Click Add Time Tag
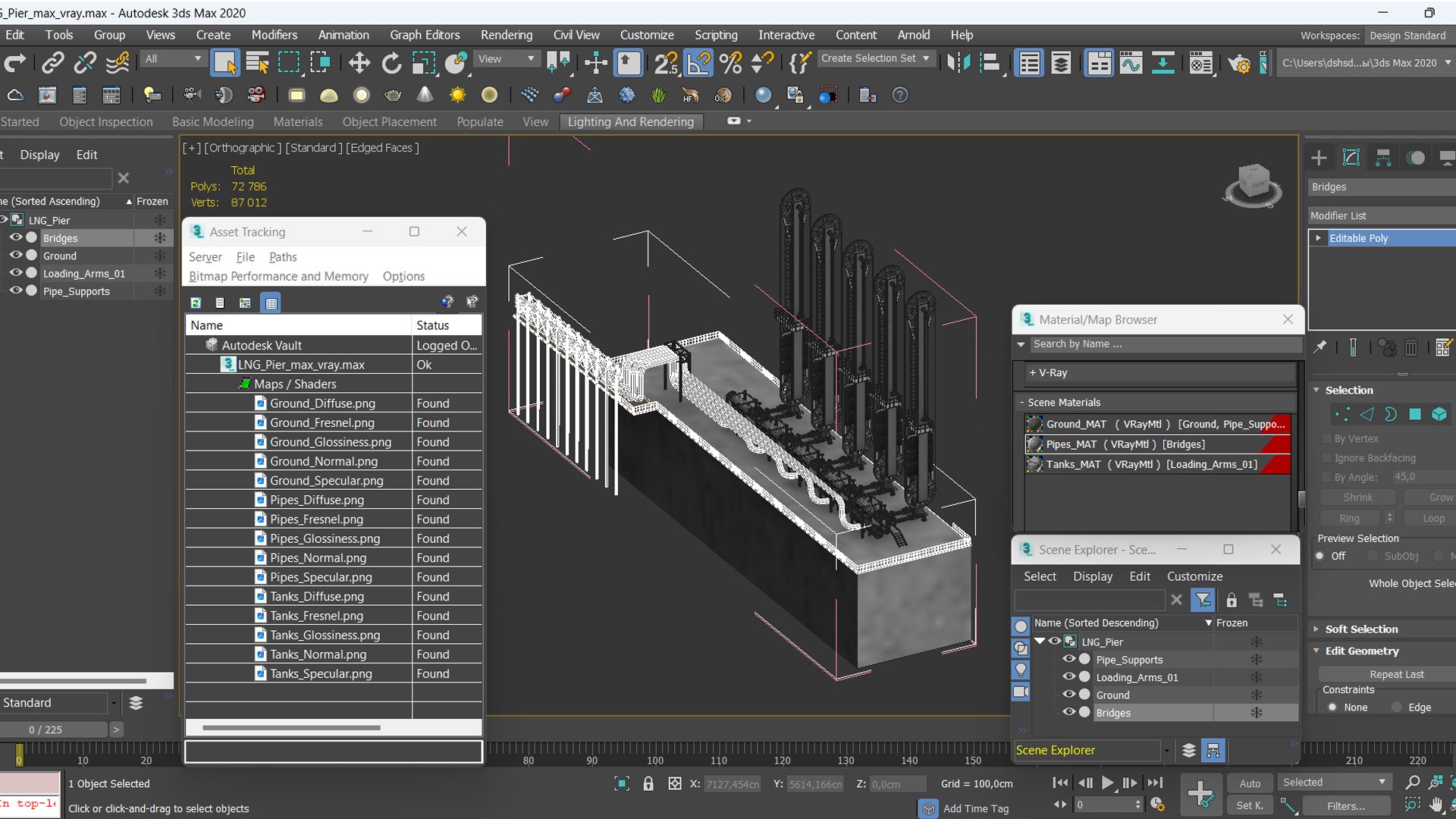1456x819 pixels. point(975,808)
